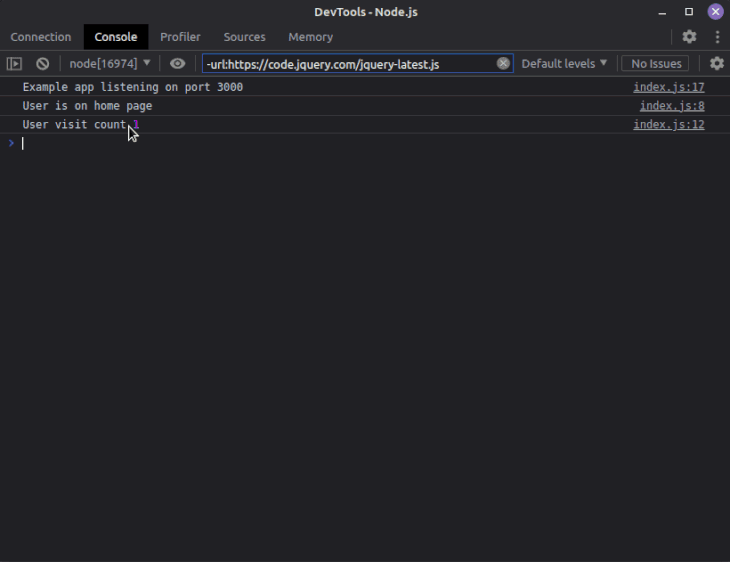
Task: Create a live expression with eye icon
Action: coord(177,64)
